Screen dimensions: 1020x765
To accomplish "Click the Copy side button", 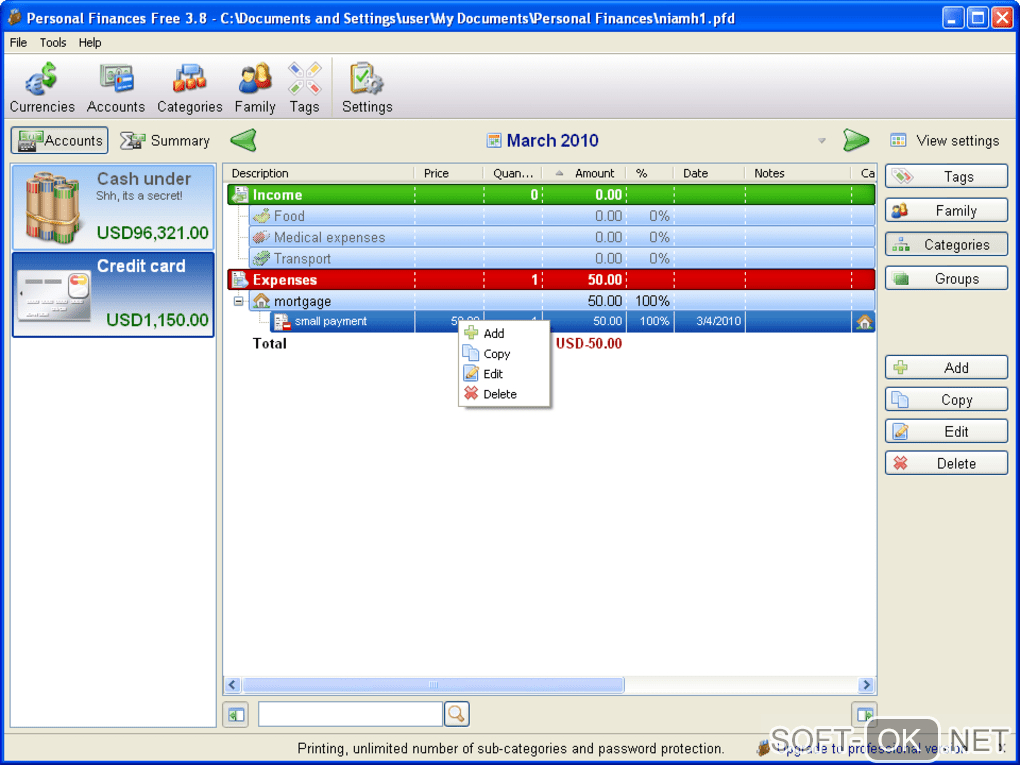I will (946, 399).
